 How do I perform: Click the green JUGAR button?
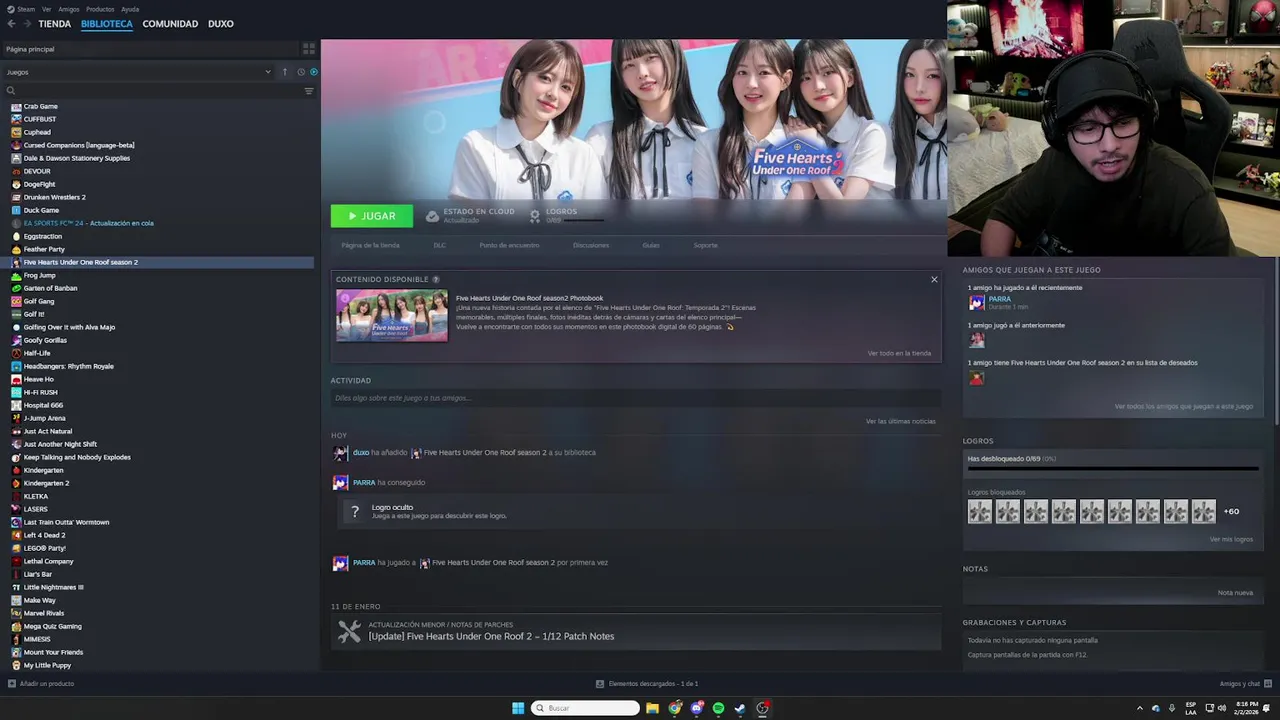[372, 216]
